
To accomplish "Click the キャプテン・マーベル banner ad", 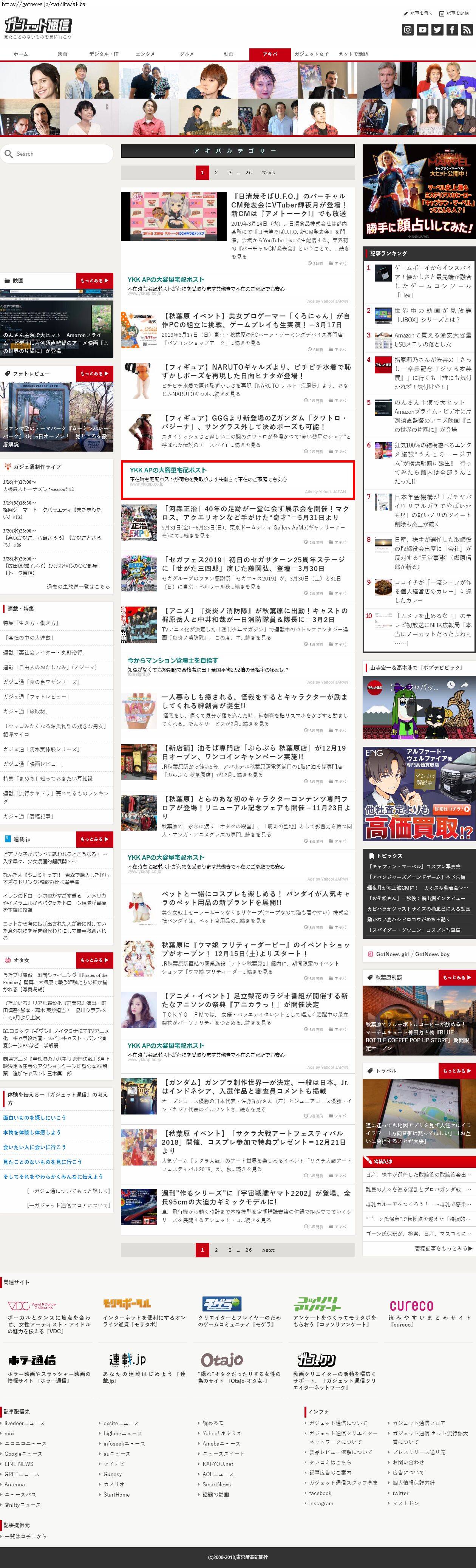I will coord(419,192).
